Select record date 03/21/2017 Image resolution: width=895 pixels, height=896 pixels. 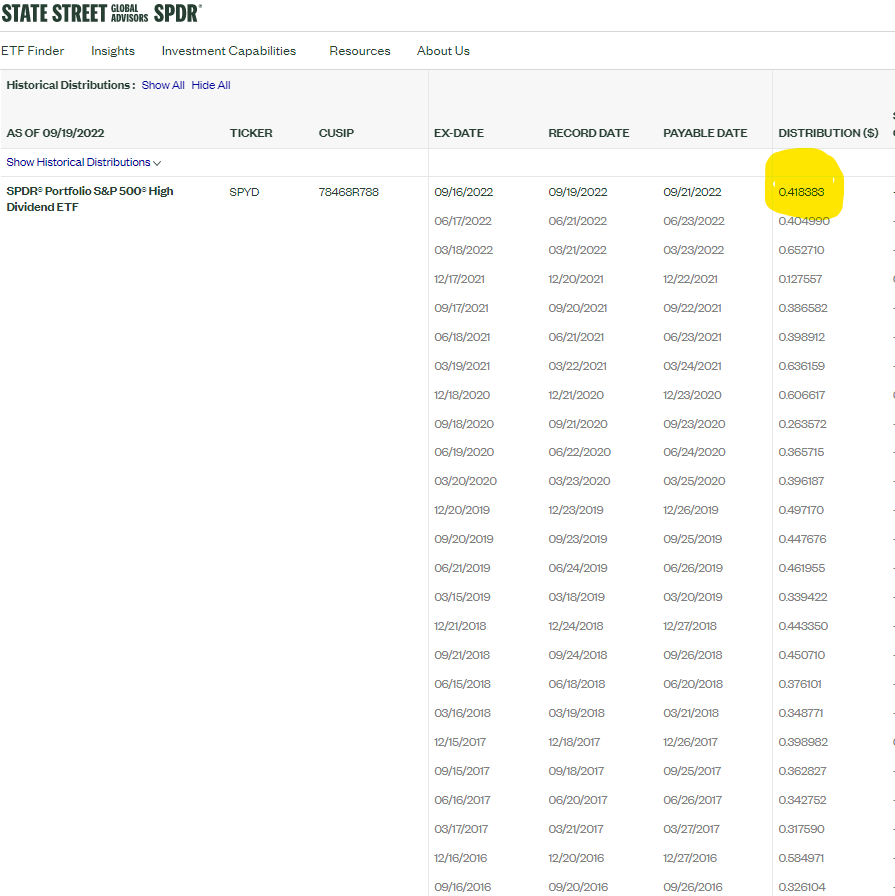pyautogui.click(x=576, y=830)
